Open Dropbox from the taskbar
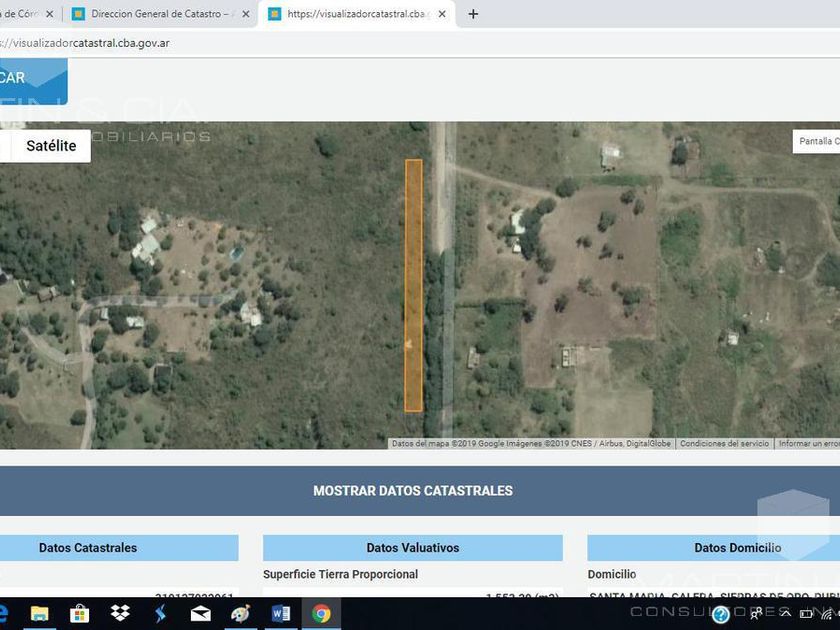840x630 pixels. 120,614
